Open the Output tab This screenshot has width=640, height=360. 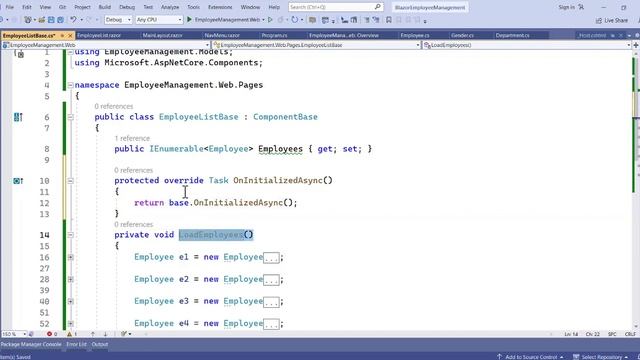pyautogui.click(x=100, y=344)
